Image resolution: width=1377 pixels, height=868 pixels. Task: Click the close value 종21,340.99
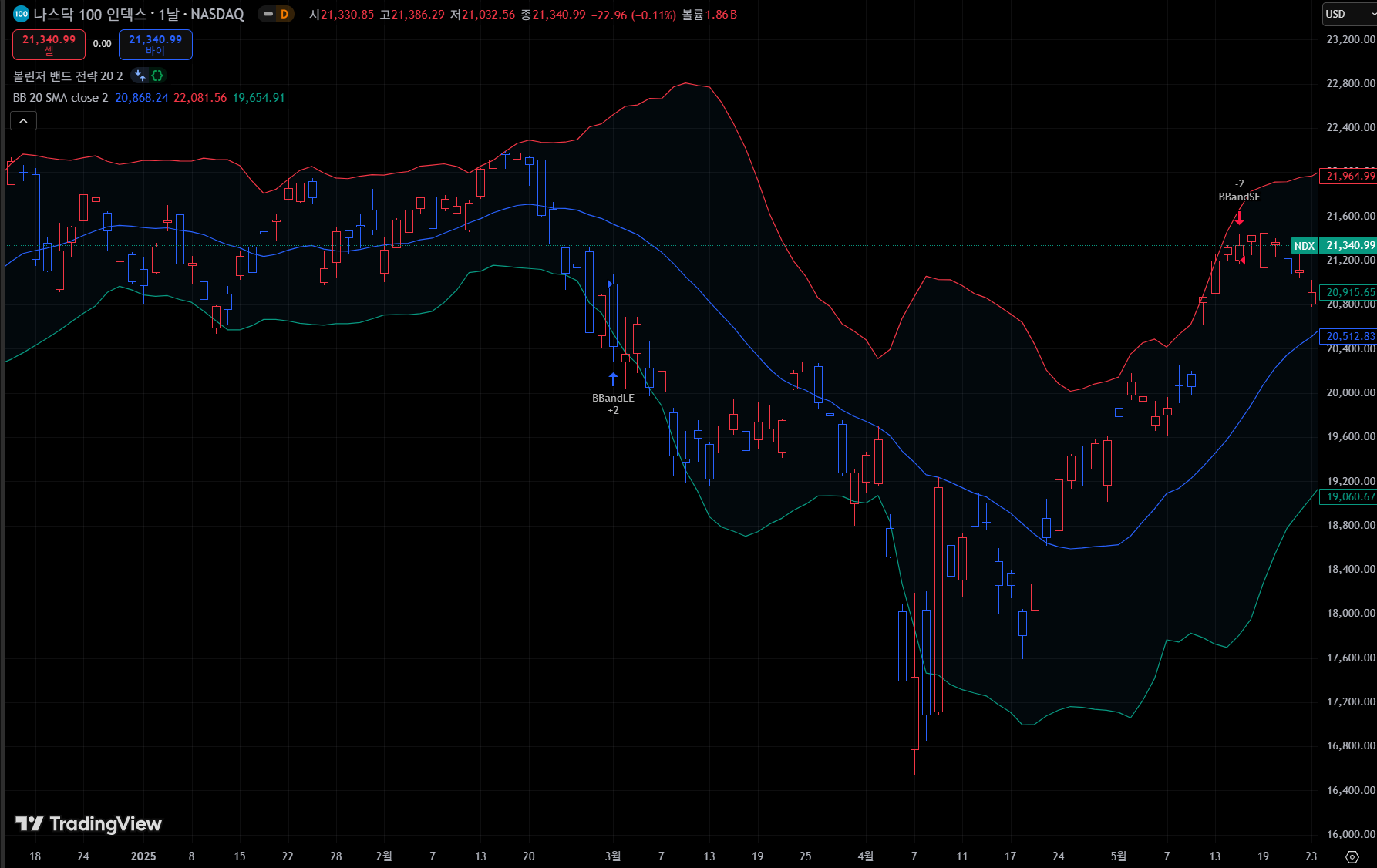click(553, 15)
